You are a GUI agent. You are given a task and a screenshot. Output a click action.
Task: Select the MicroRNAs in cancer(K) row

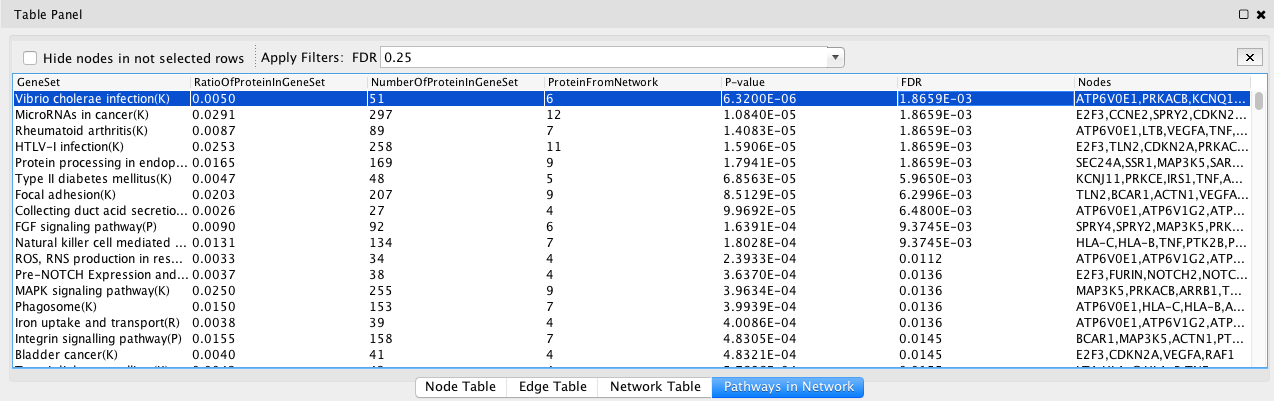[x=632, y=116]
